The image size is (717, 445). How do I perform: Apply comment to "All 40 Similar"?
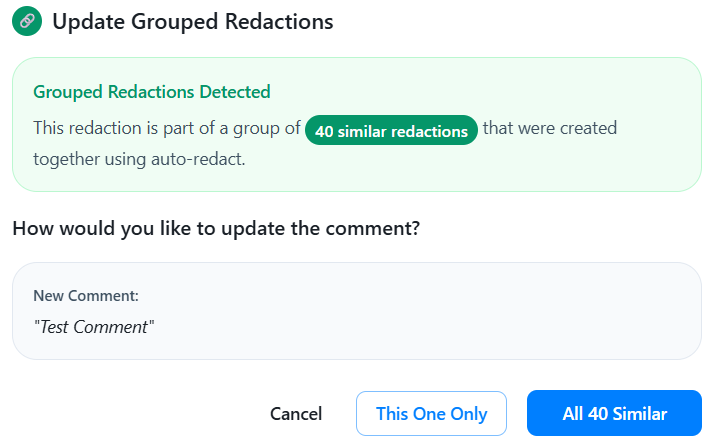pos(614,413)
